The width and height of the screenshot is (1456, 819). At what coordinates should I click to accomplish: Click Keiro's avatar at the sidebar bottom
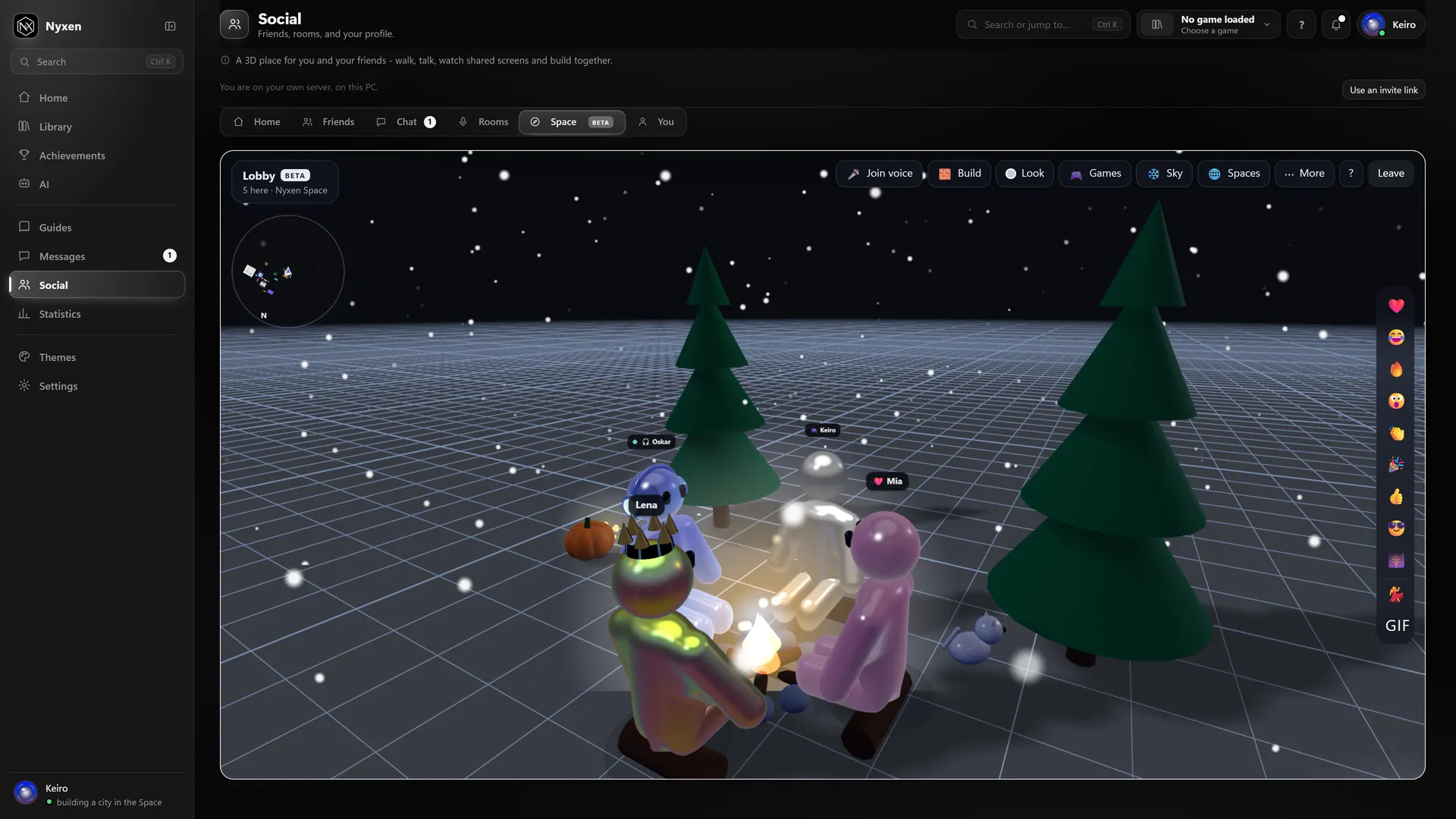point(26,792)
